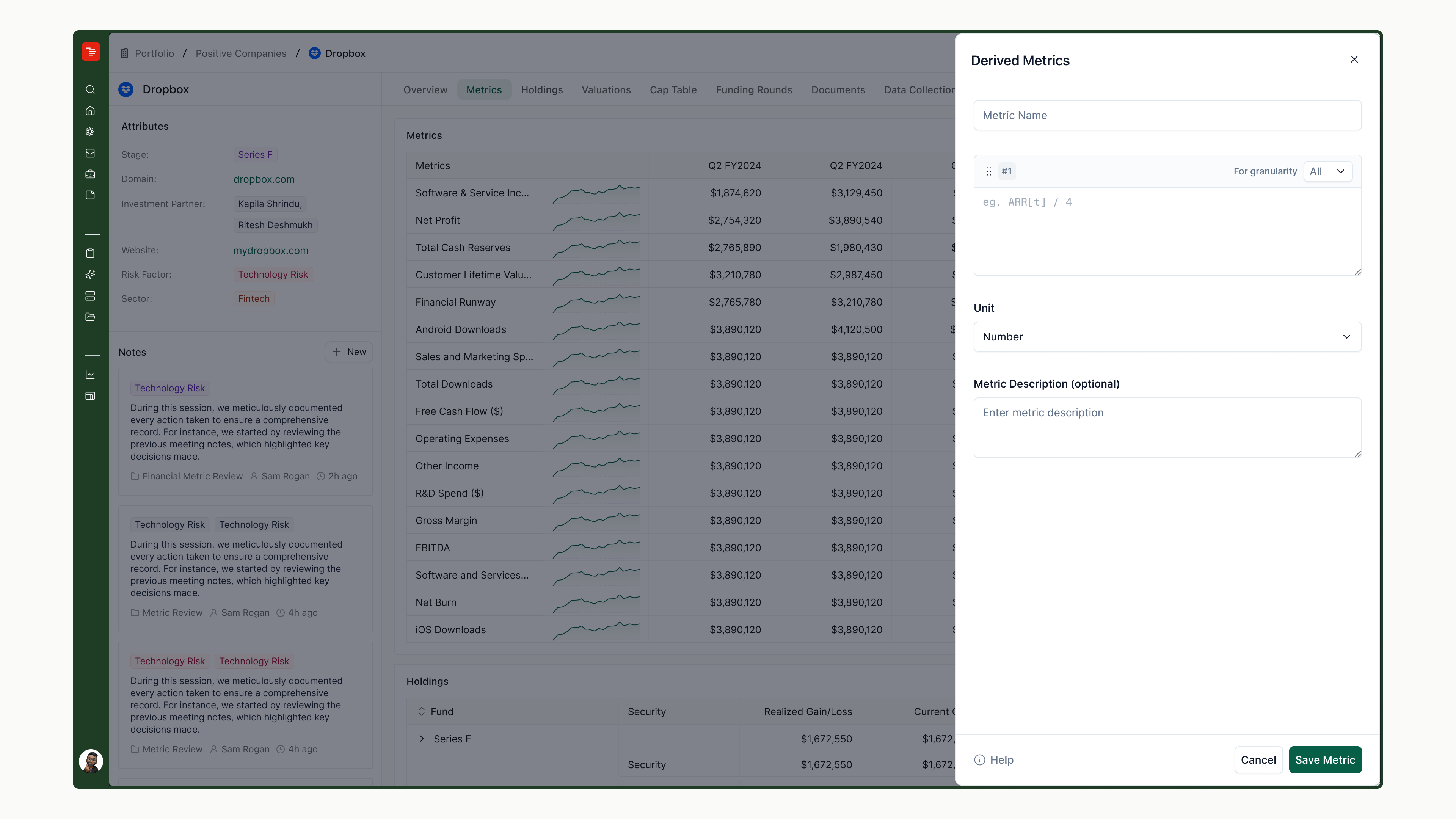Screen dimensions: 1456x819
Task: Open the granularity All dropdown
Action: coord(1328,171)
